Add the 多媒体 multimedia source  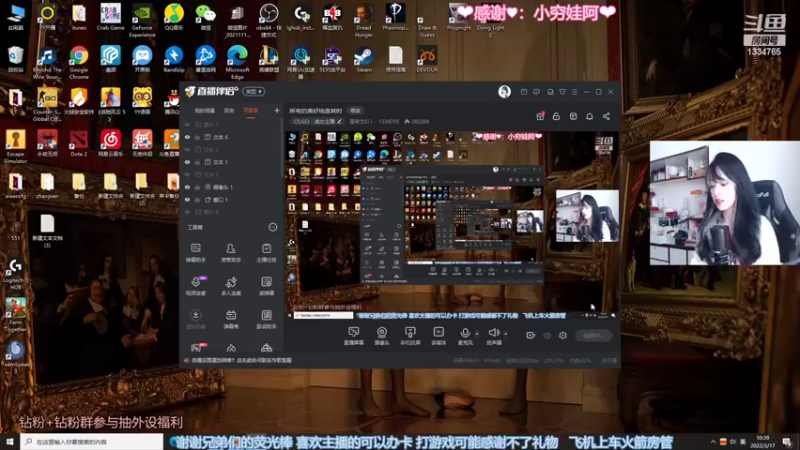click(x=438, y=336)
